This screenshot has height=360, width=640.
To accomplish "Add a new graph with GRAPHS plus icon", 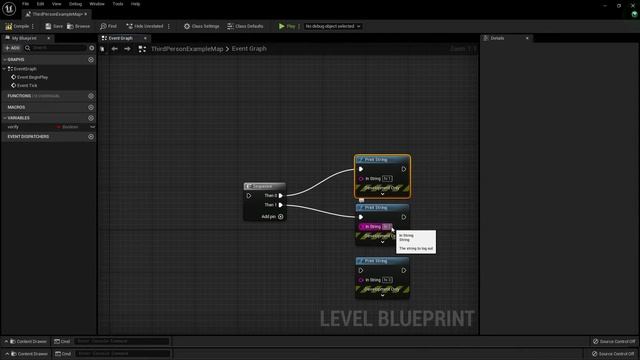I will point(91,60).
